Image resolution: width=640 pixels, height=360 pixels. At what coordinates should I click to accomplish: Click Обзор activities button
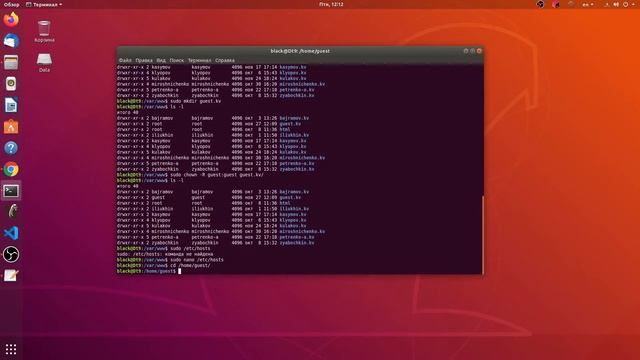11,4
